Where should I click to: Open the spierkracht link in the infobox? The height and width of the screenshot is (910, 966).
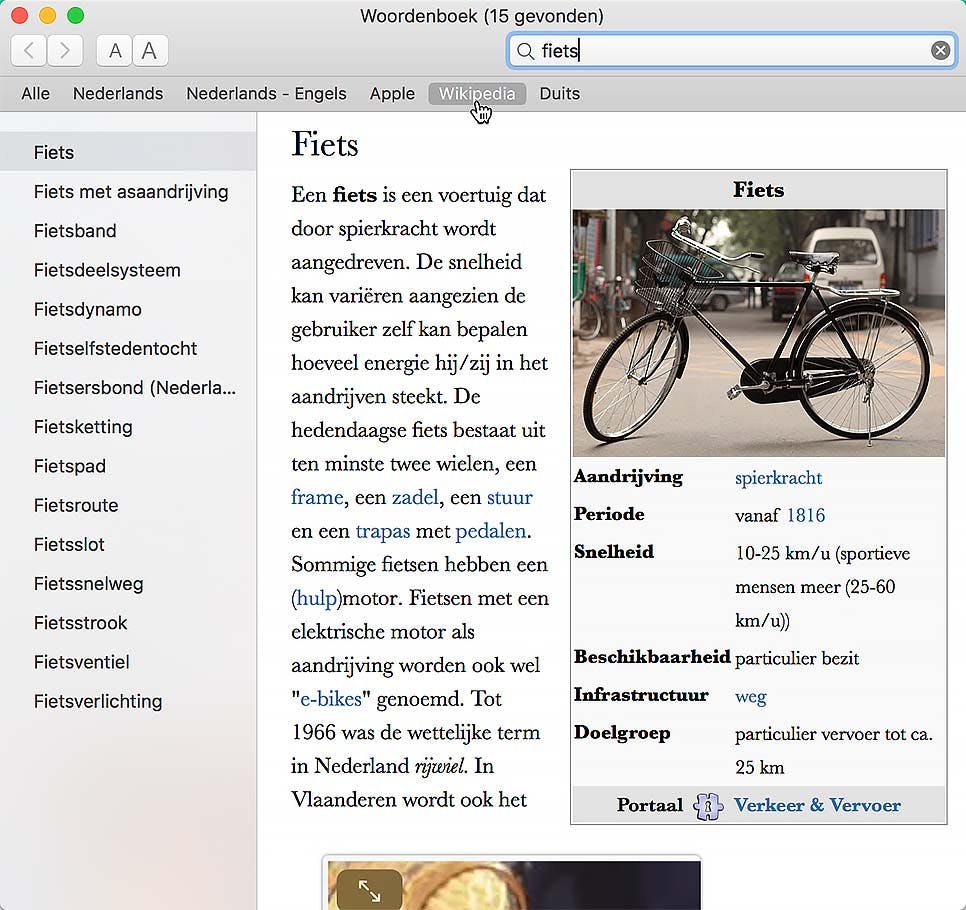778,477
